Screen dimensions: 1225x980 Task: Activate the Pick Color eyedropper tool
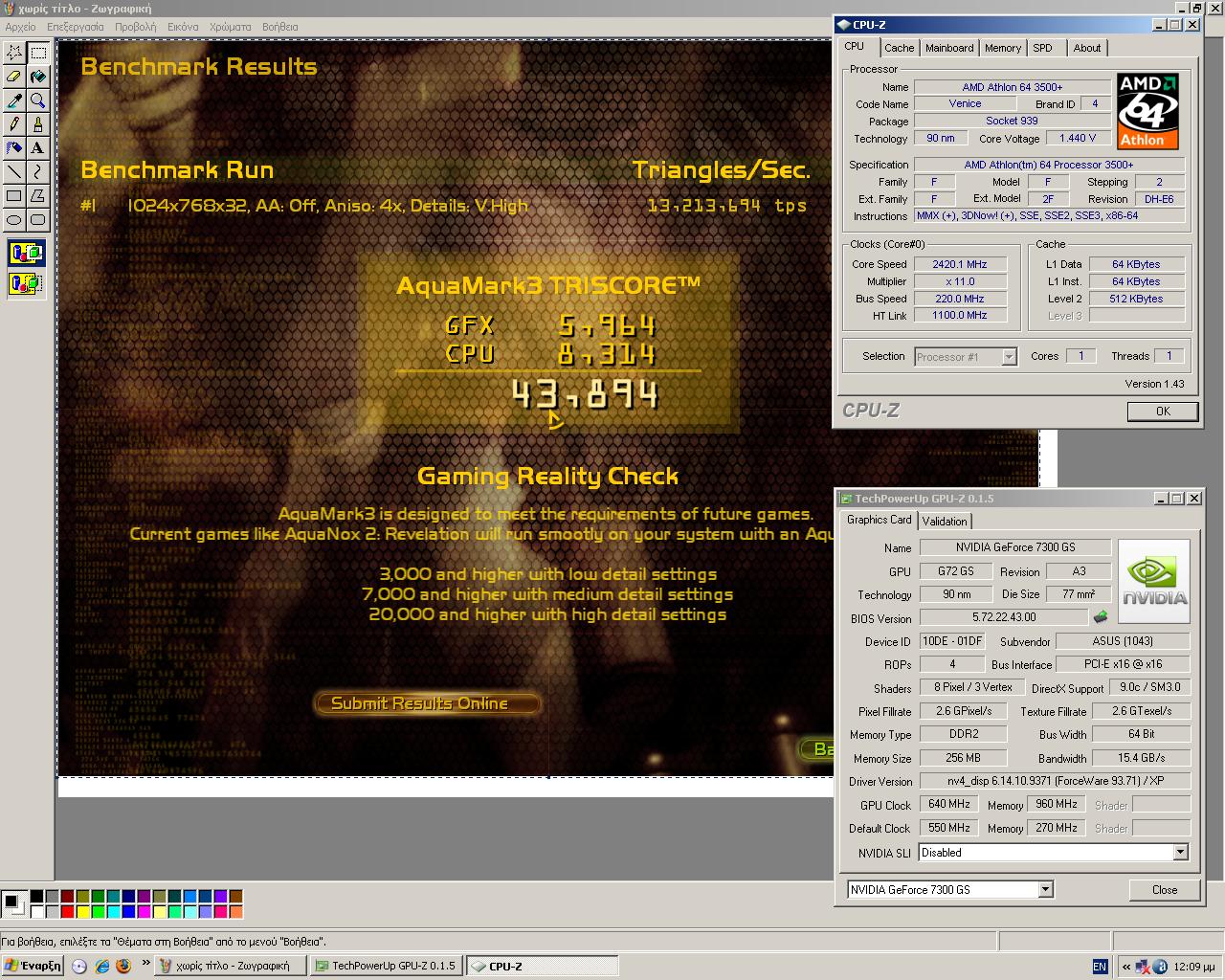14,100
